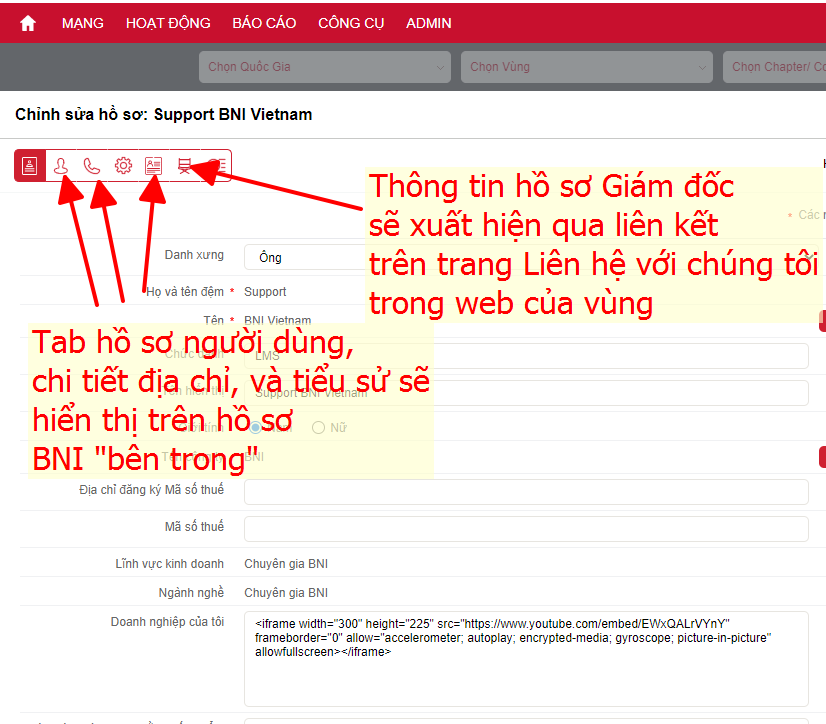Open the Chọn Chapter dropdown

click(x=774, y=67)
